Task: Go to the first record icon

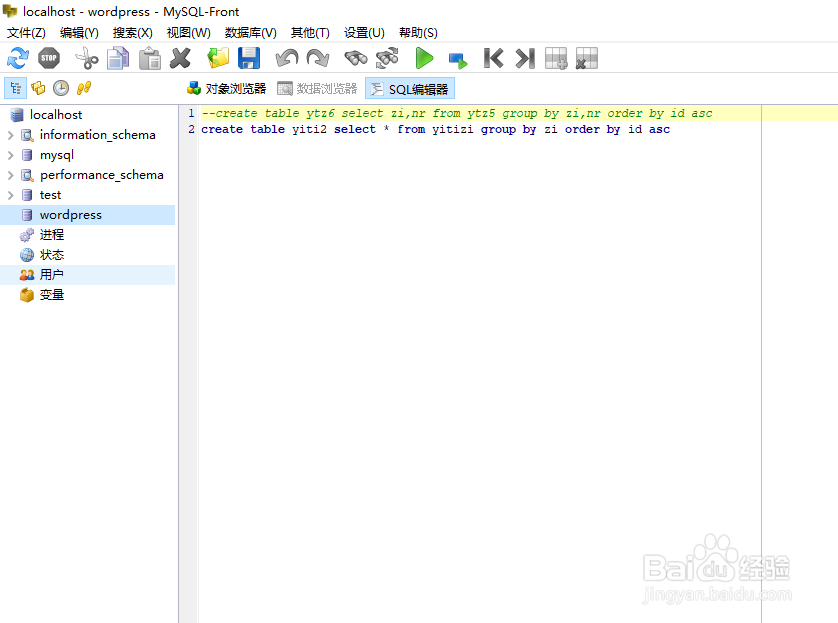Action: click(x=493, y=58)
